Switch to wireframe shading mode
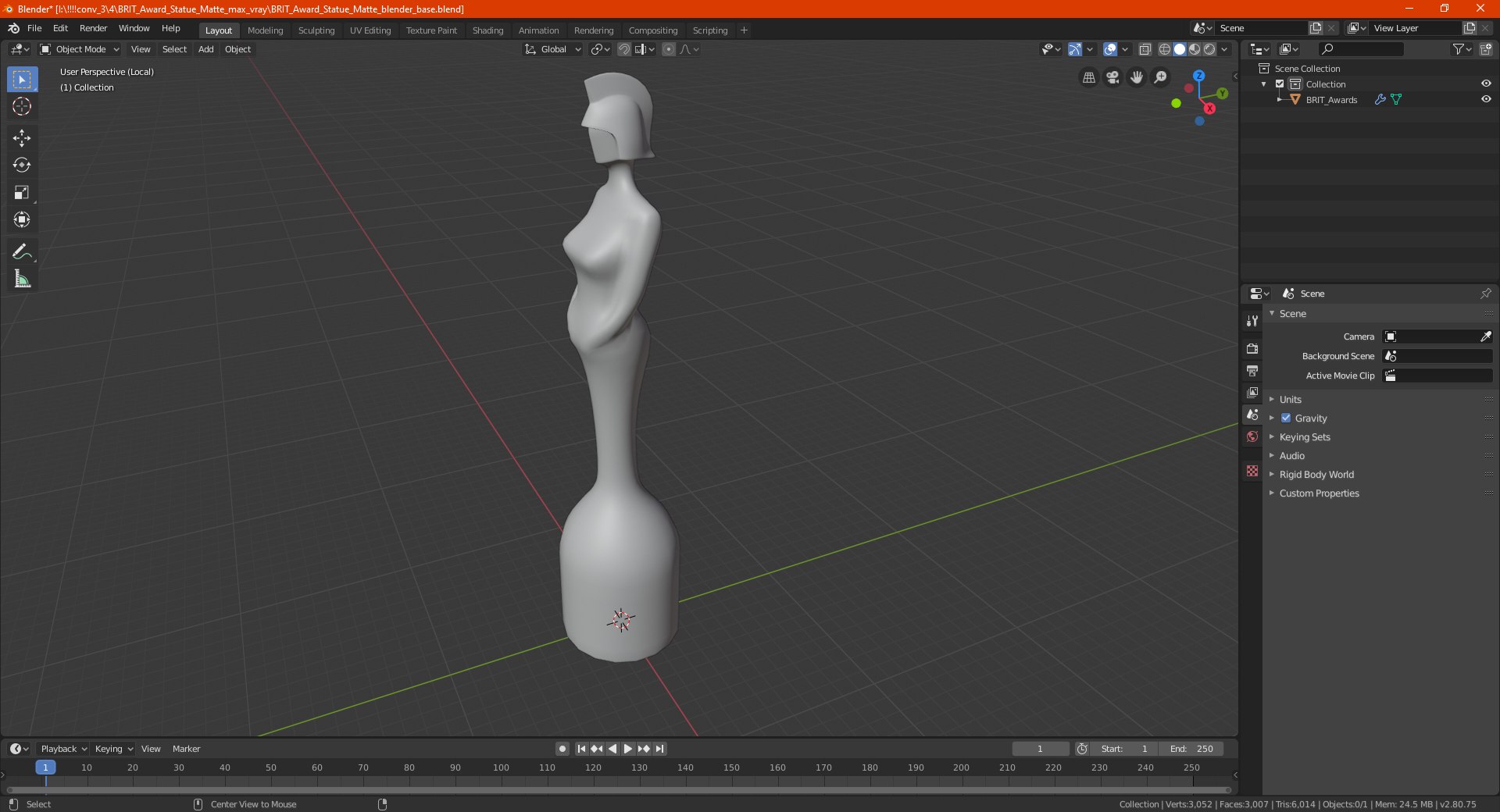 point(1165,49)
